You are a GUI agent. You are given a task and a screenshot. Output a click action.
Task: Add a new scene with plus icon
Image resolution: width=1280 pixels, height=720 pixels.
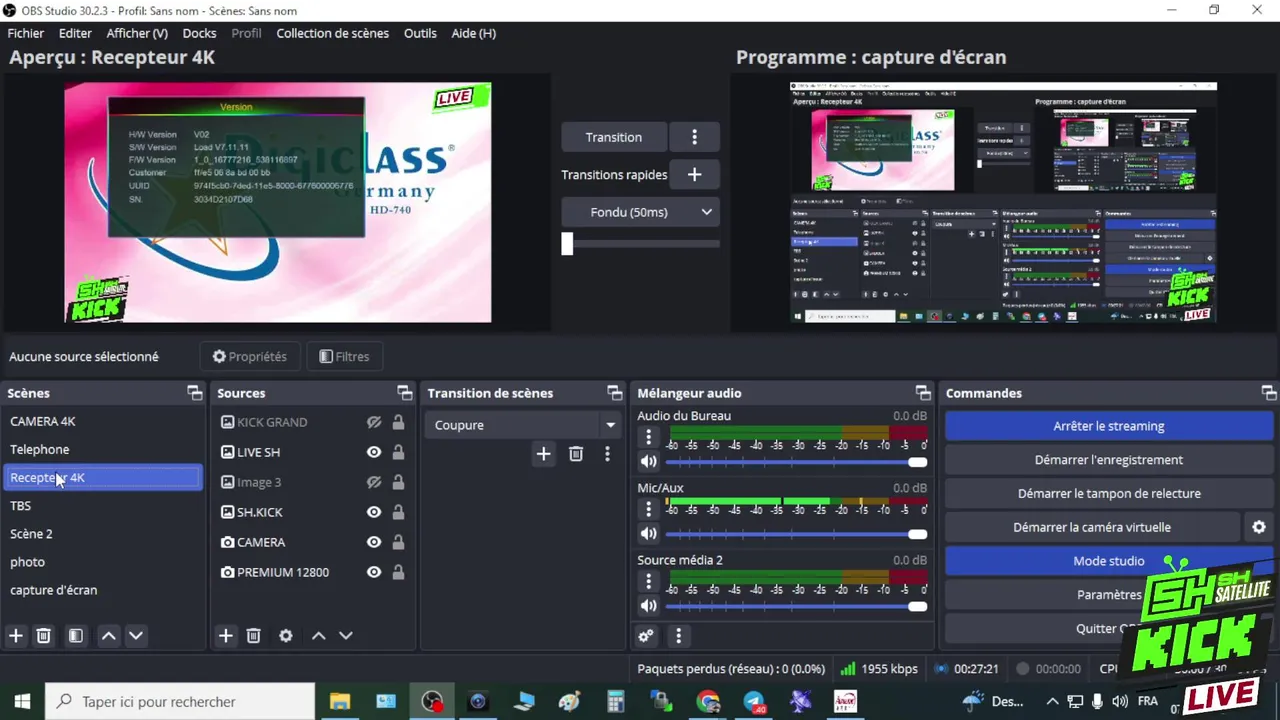[x=16, y=636]
